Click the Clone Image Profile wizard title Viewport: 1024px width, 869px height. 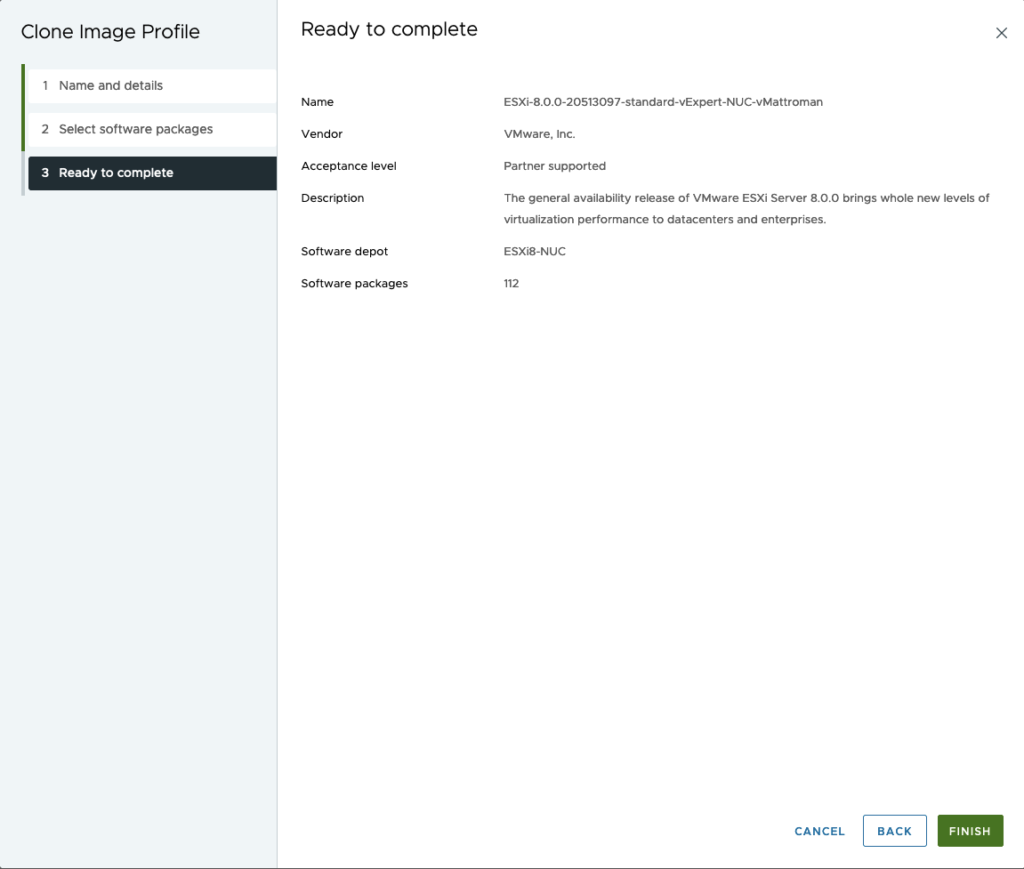pyautogui.click(x=110, y=32)
